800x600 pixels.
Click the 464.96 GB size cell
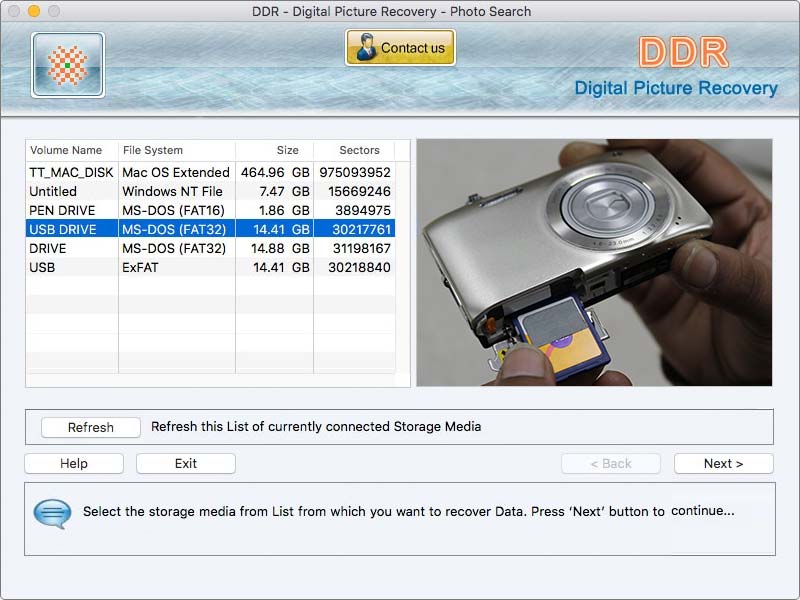tap(276, 172)
